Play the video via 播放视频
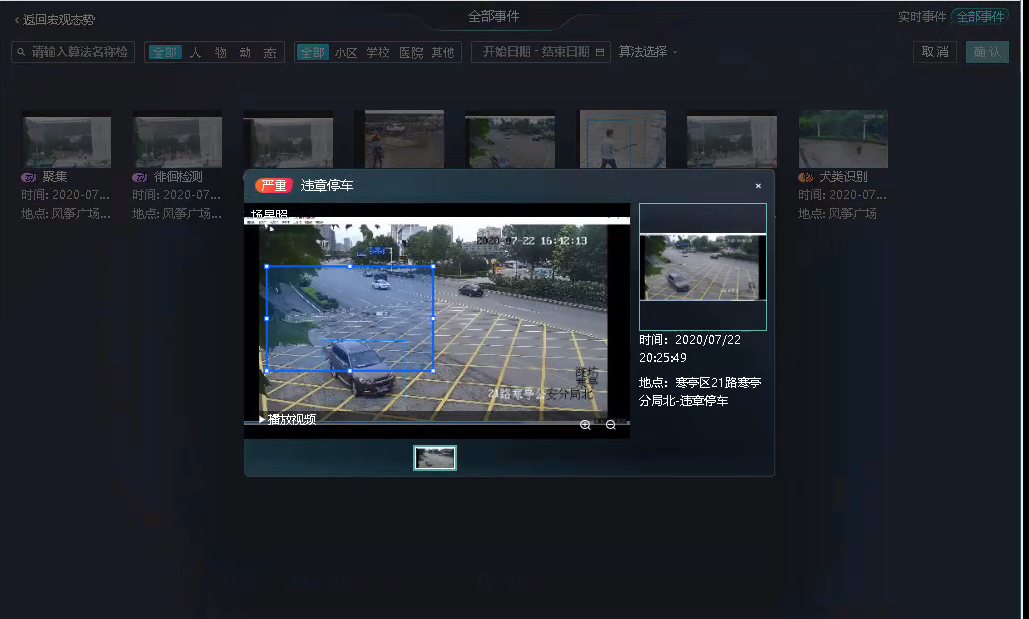 tap(288, 419)
